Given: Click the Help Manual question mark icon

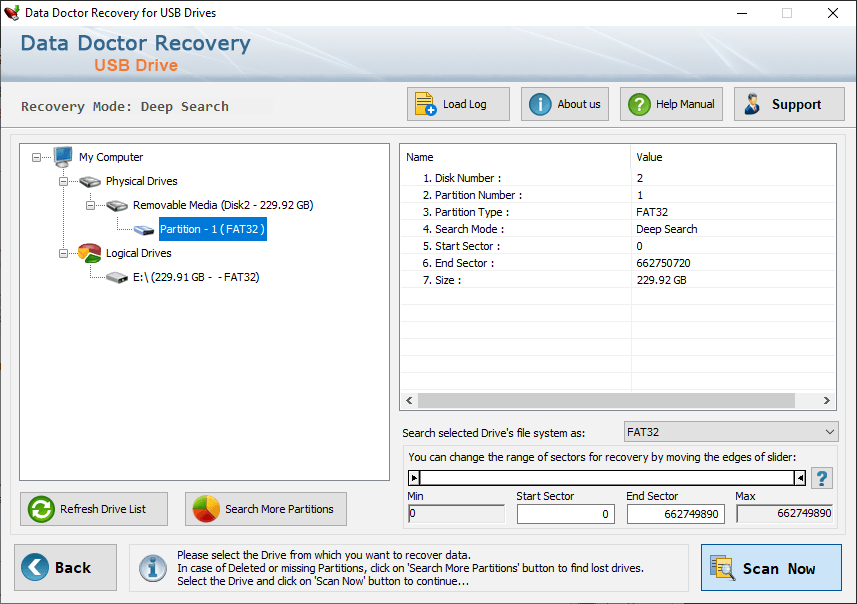Looking at the screenshot, I should tap(639, 104).
